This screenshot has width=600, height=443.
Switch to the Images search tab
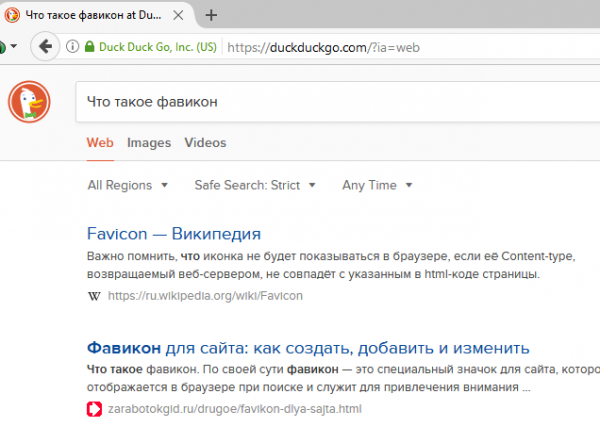point(148,143)
